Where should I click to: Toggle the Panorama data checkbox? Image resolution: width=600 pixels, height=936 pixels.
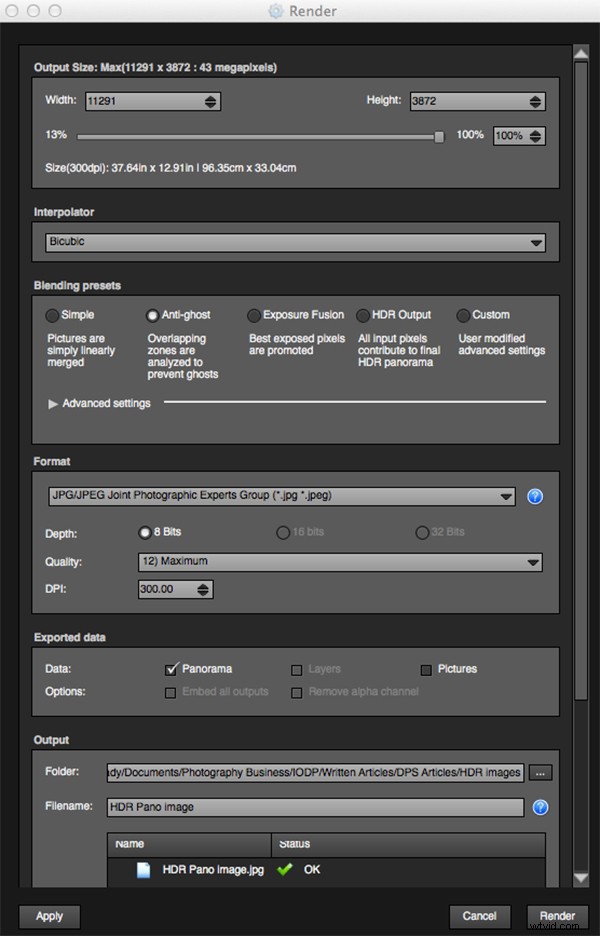(171, 669)
